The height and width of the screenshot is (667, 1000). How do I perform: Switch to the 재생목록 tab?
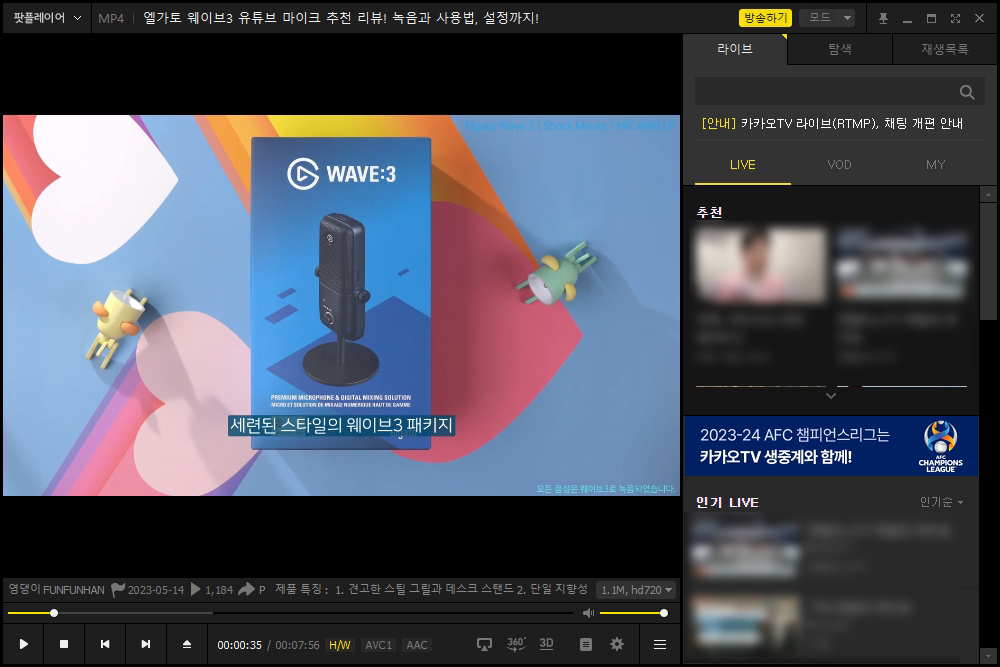click(945, 49)
